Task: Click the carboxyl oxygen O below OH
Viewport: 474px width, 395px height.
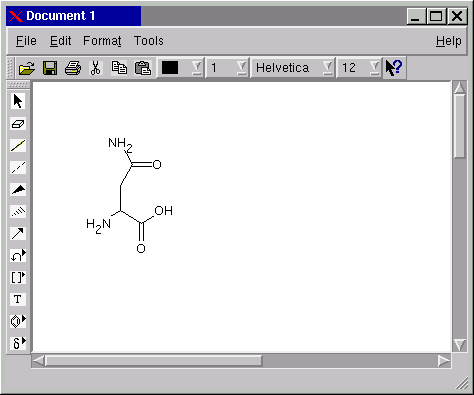Action: [x=141, y=248]
